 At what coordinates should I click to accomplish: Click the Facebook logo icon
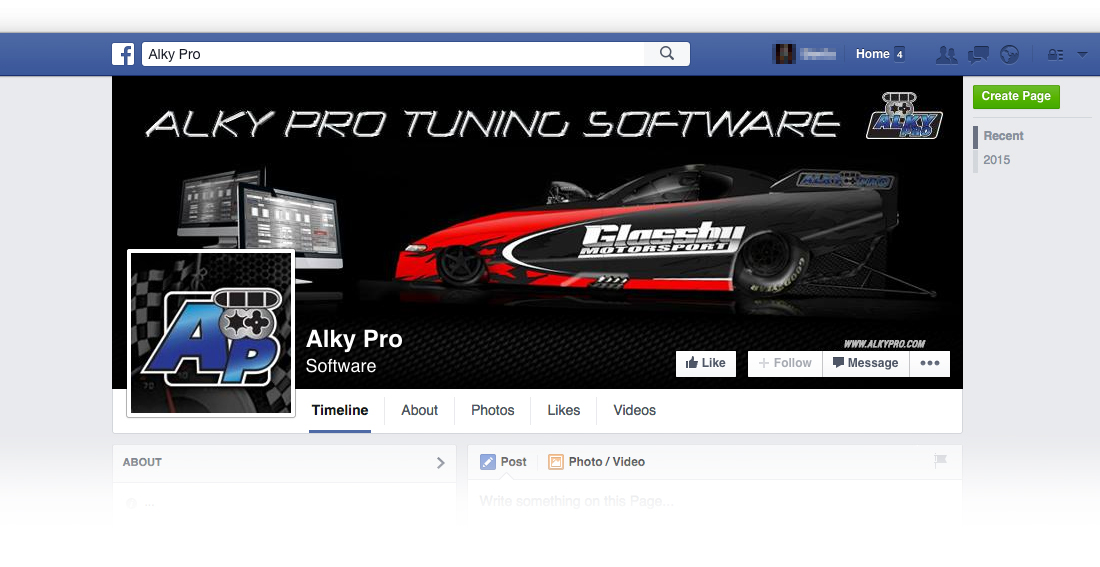click(123, 54)
